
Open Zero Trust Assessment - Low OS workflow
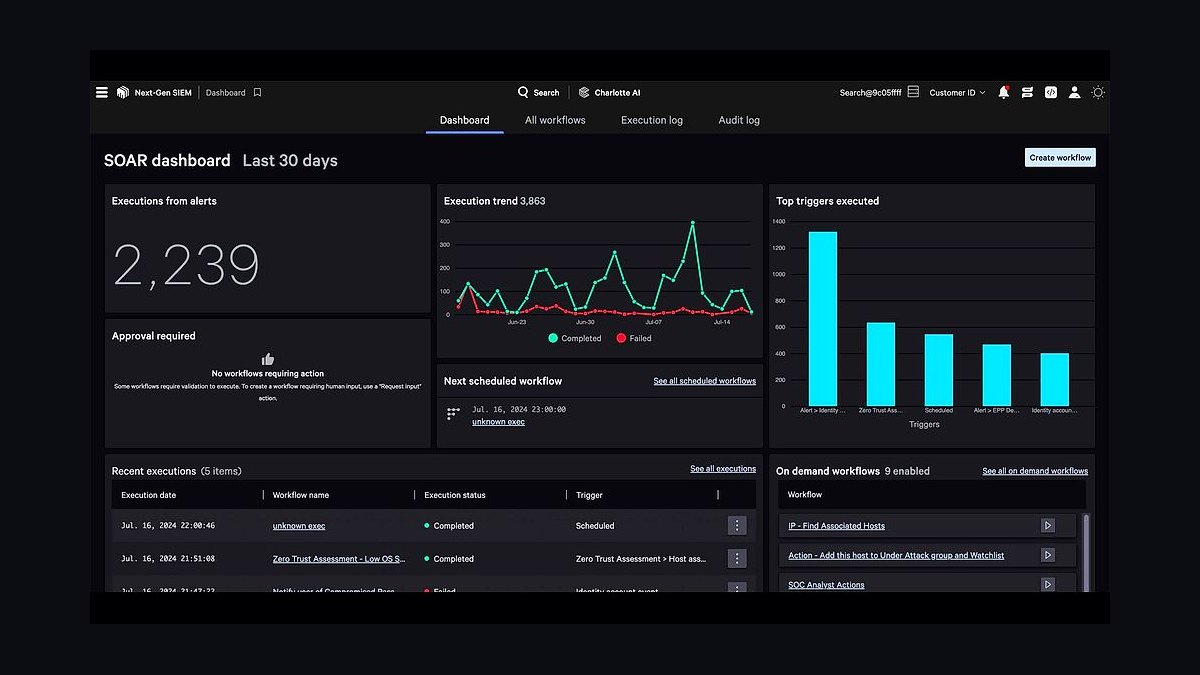pos(339,559)
